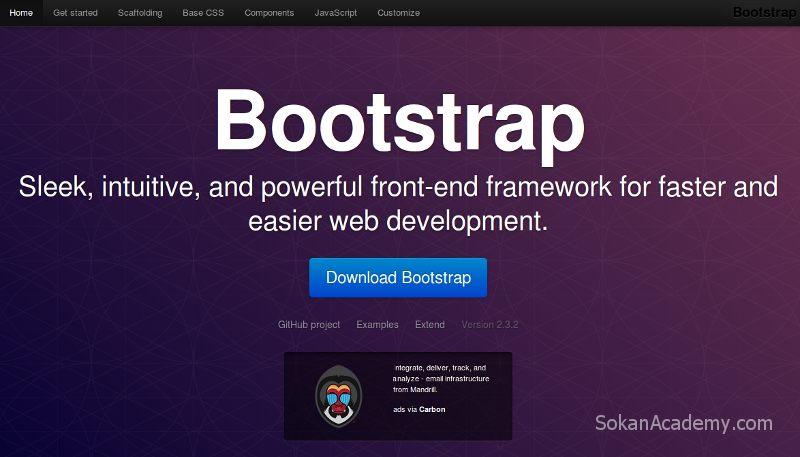Navigate to JavaScript plugins page
The image size is (800, 457).
pos(336,13)
